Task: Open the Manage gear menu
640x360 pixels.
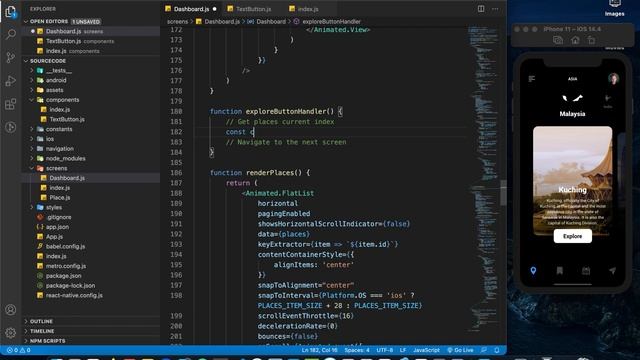Action: point(11,333)
